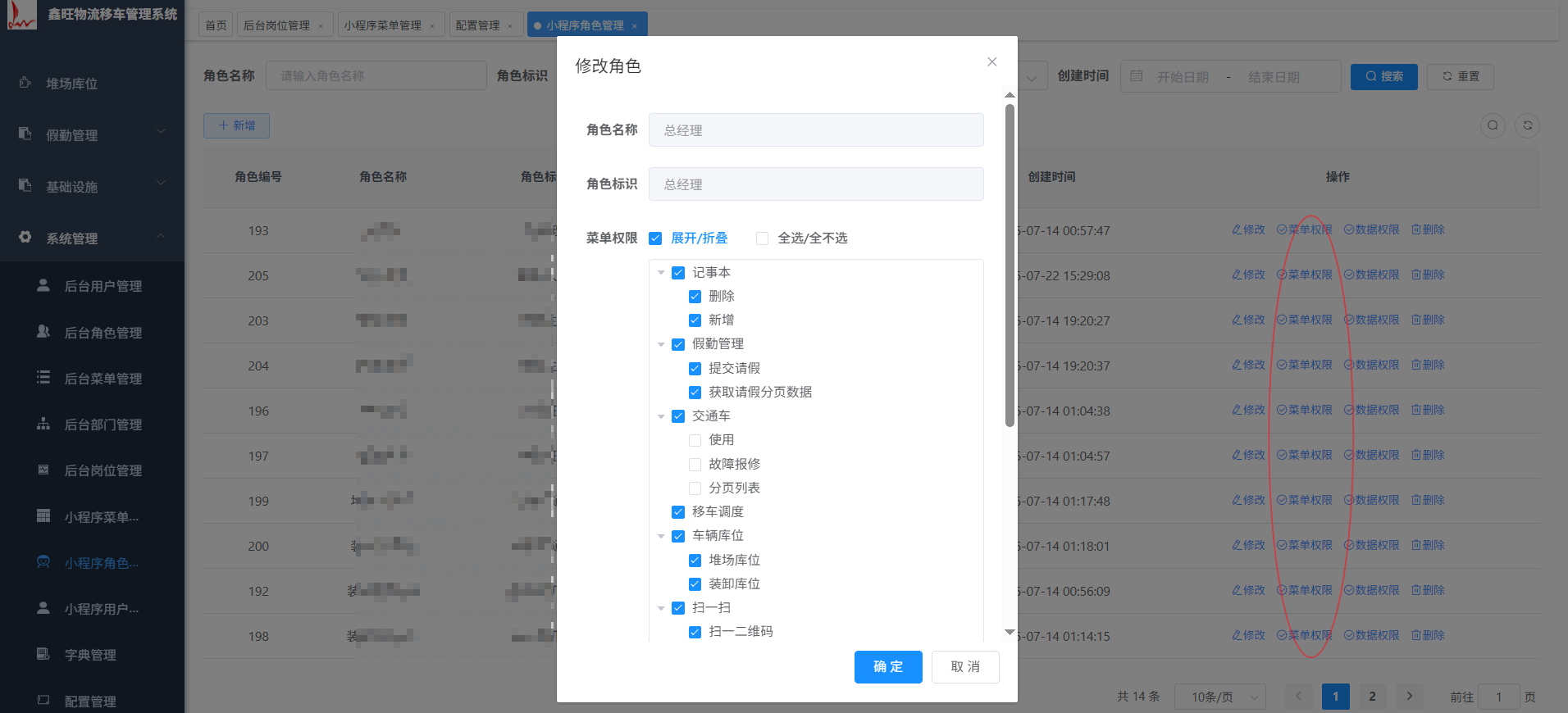Open 后台用户管理 in sidebar

click(x=92, y=286)
